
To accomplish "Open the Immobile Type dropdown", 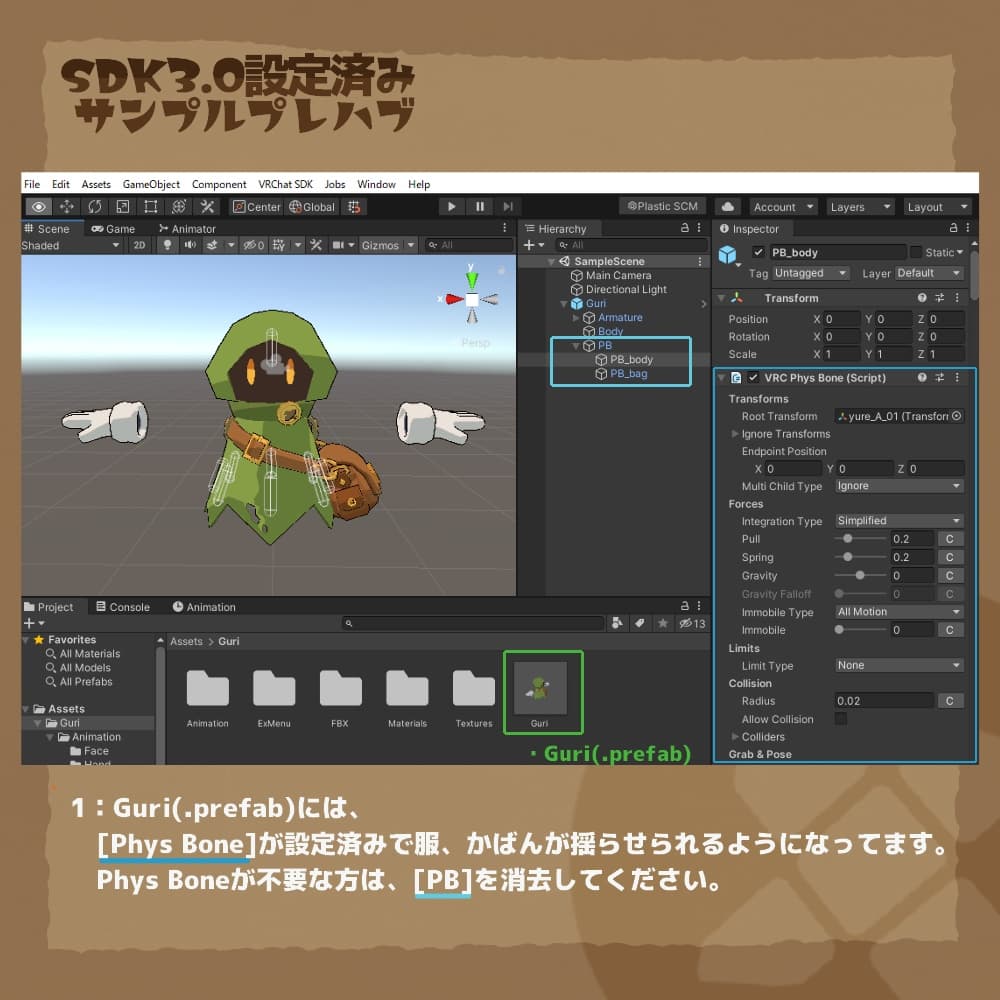I will click(897, 612).
